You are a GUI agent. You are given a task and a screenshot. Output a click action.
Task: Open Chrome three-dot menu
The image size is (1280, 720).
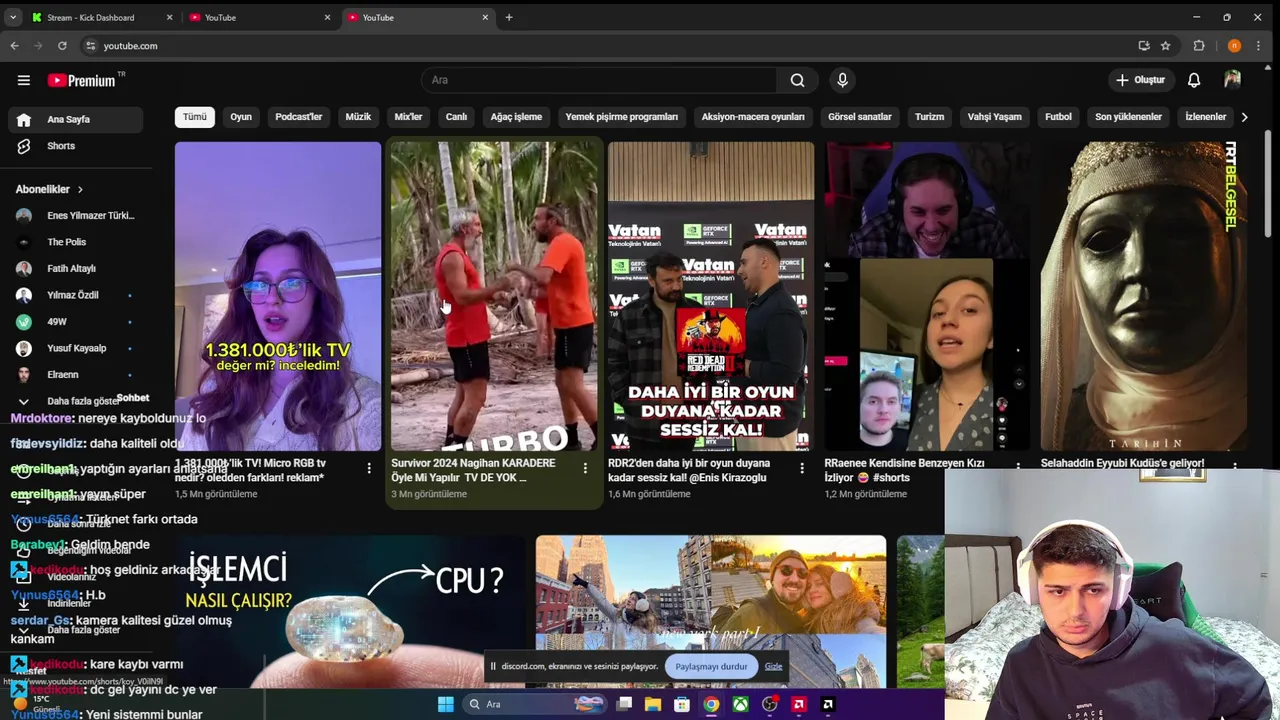(1258, 46)
